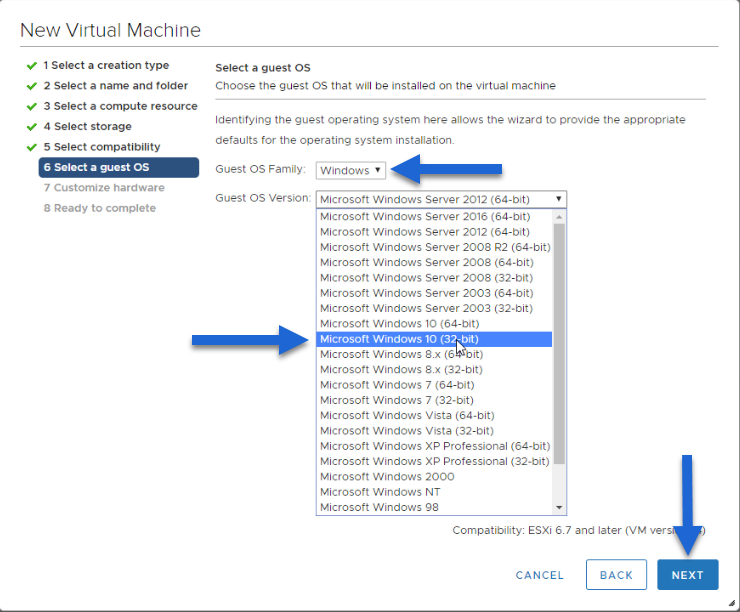Image resolution: width=740 pixels, height=612 pixels.
Task: Click the CANCEL link button
Action: click(x=539, y=575)
